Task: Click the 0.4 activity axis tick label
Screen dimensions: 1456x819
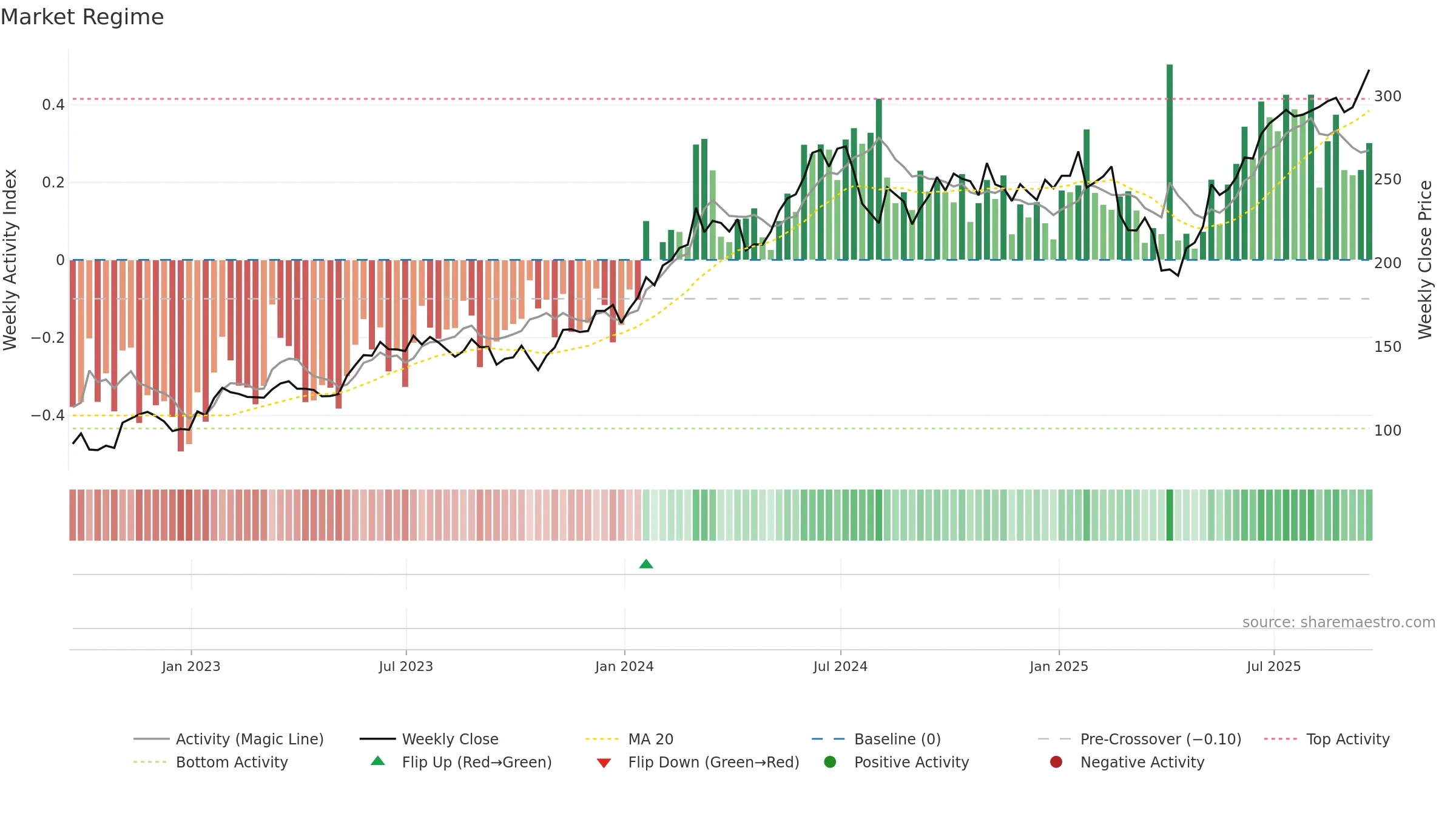Action: (x=53, y=105)
